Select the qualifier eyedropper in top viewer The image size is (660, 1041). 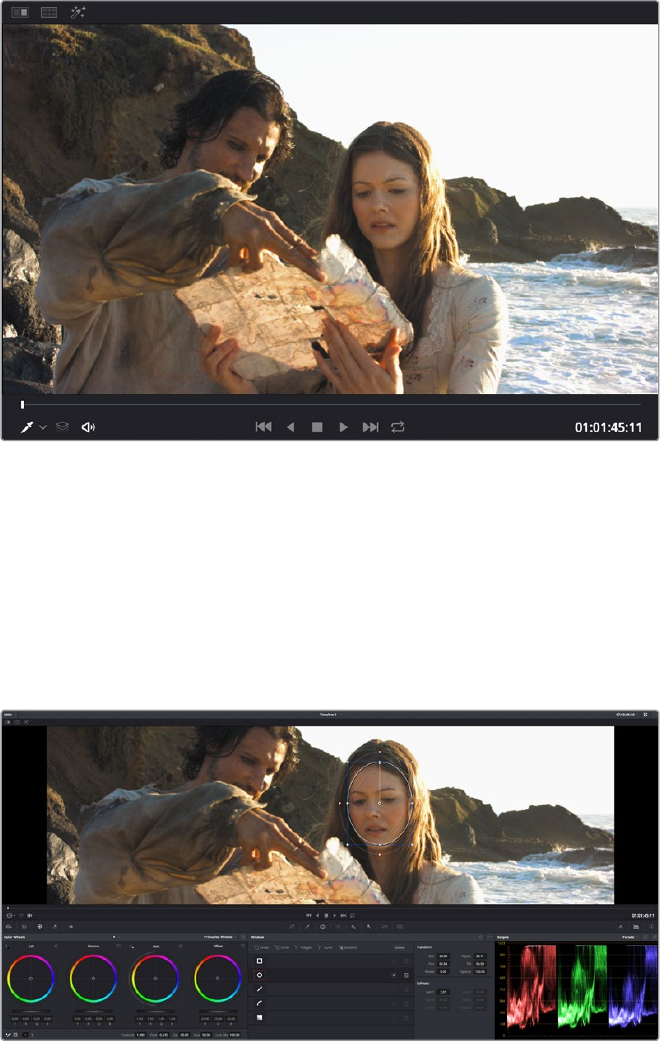click(x=27, y=427)
